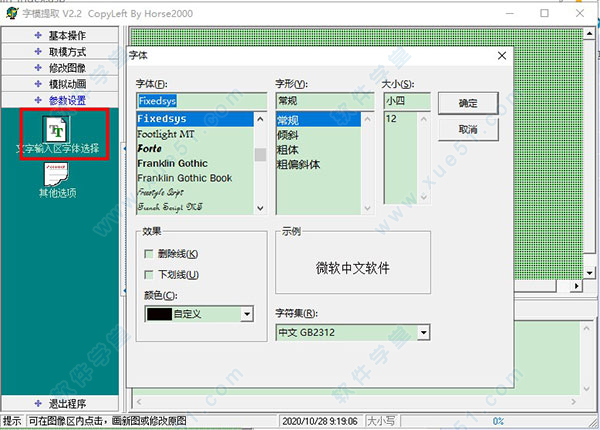Screen dimensions: 600x430
Task: Click the 取消 button
Action: (467, 130)
